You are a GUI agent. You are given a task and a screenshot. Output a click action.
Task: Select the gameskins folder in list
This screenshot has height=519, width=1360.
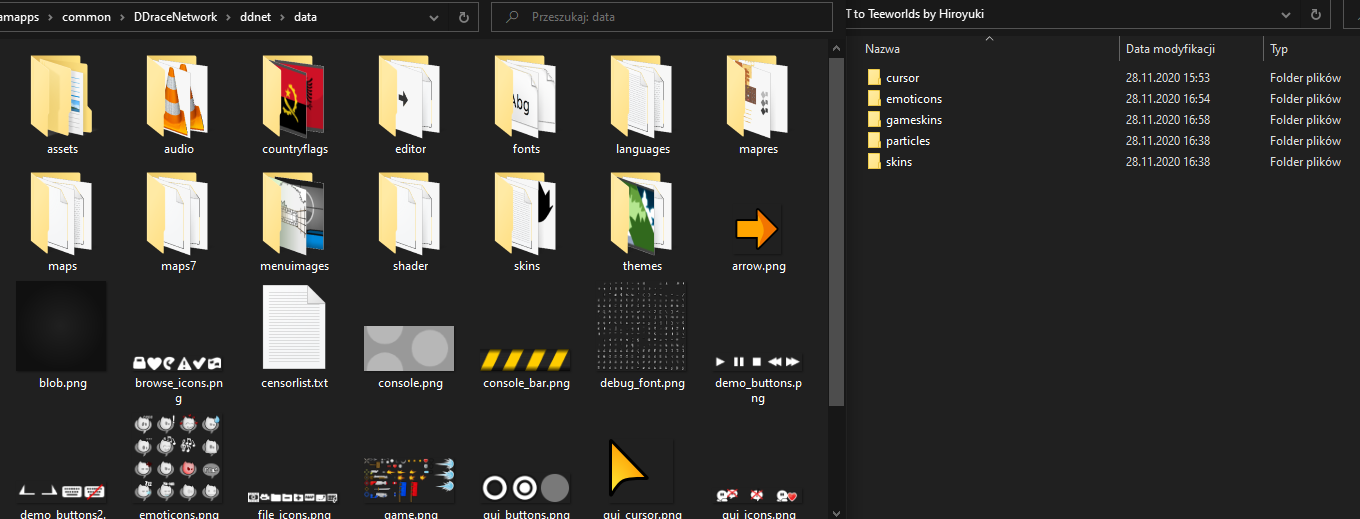coord(913,120)
